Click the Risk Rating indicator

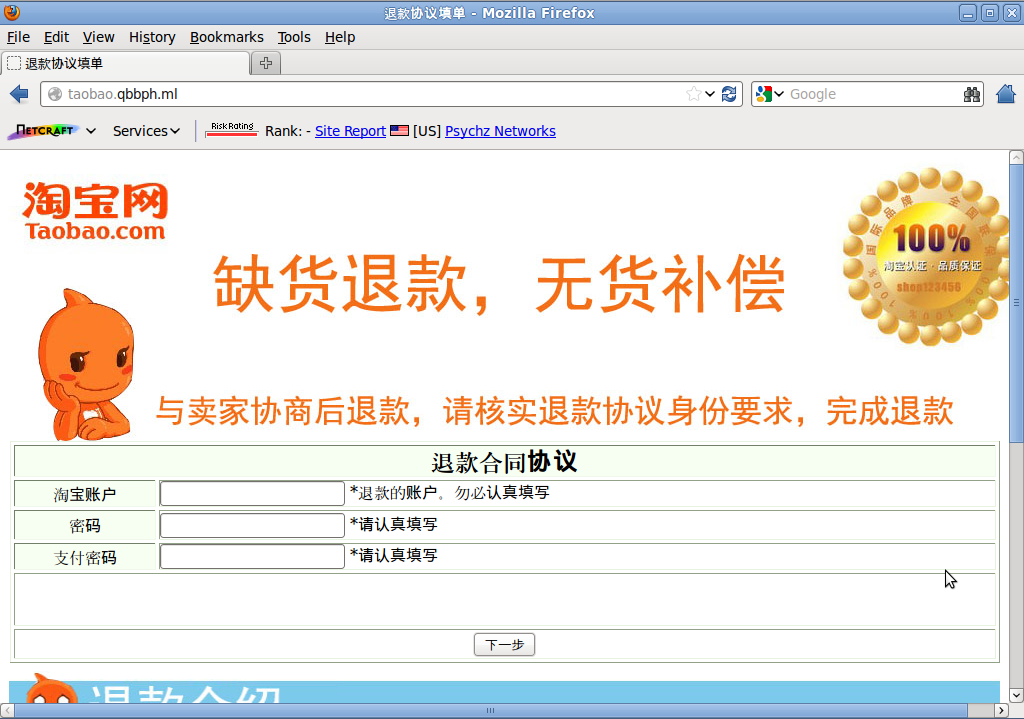tap(232, 130)
